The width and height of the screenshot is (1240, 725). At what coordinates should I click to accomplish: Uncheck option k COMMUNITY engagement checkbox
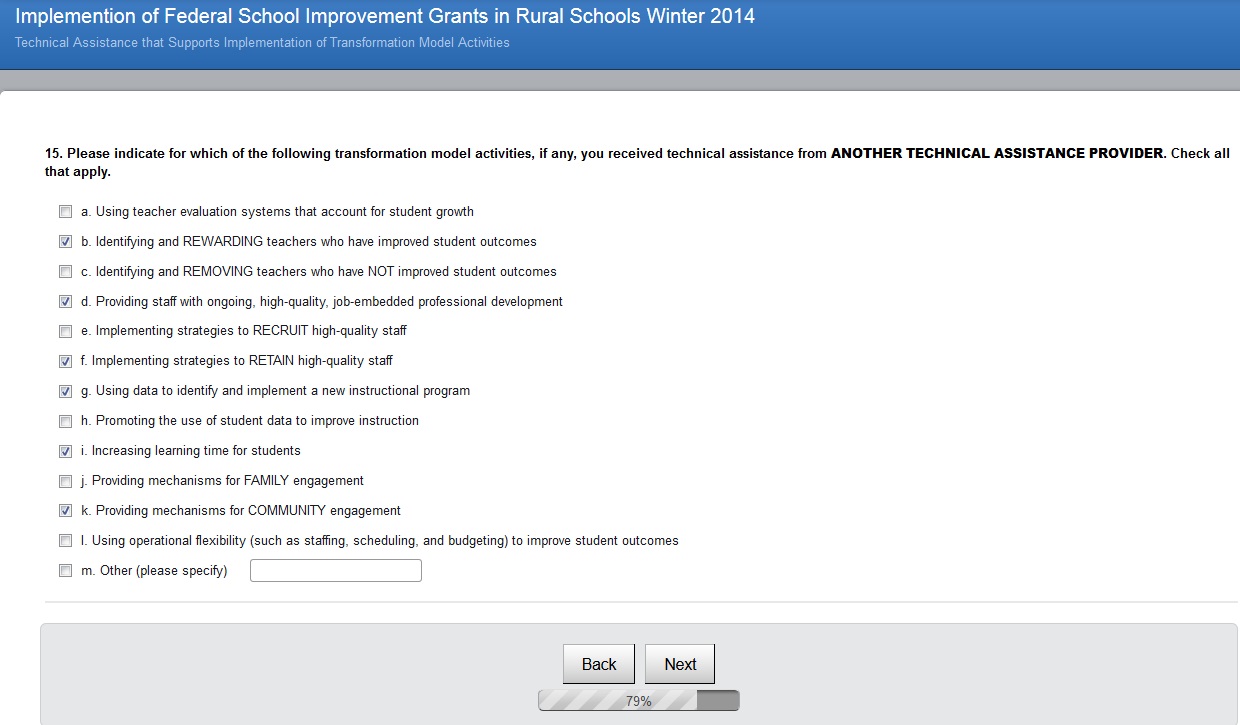point(66,511)
